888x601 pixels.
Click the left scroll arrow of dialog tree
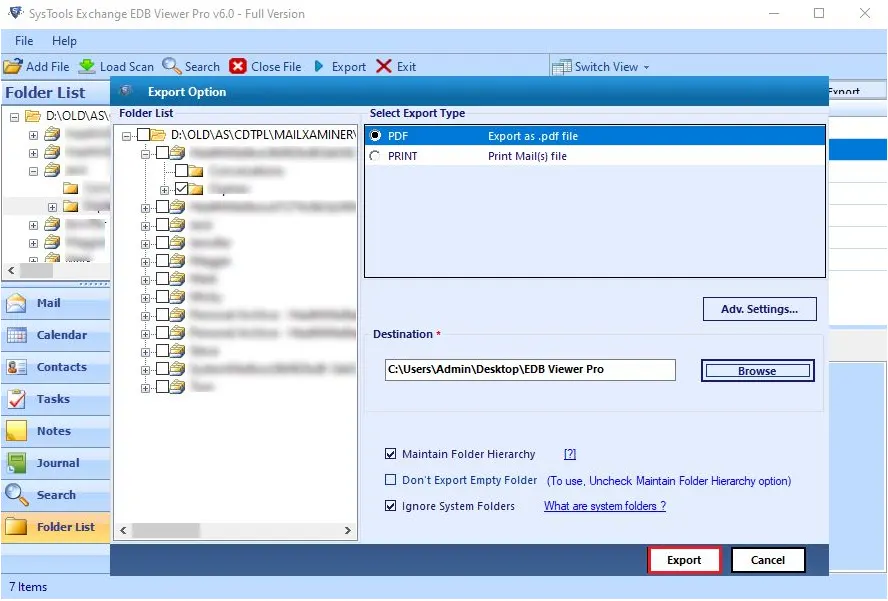click(123, 531)
